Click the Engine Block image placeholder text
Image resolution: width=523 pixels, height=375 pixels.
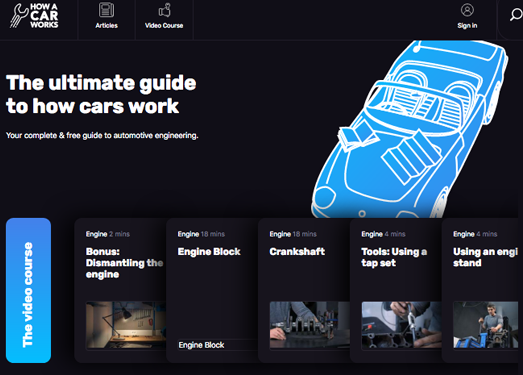(201, 345)
